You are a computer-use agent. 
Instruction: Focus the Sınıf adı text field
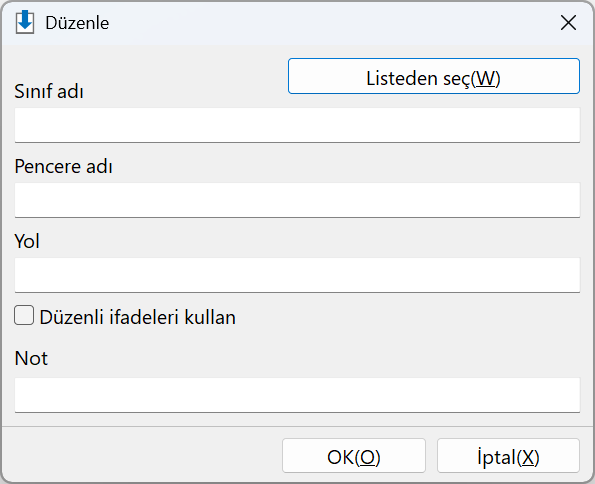click(x=297, y=125)
